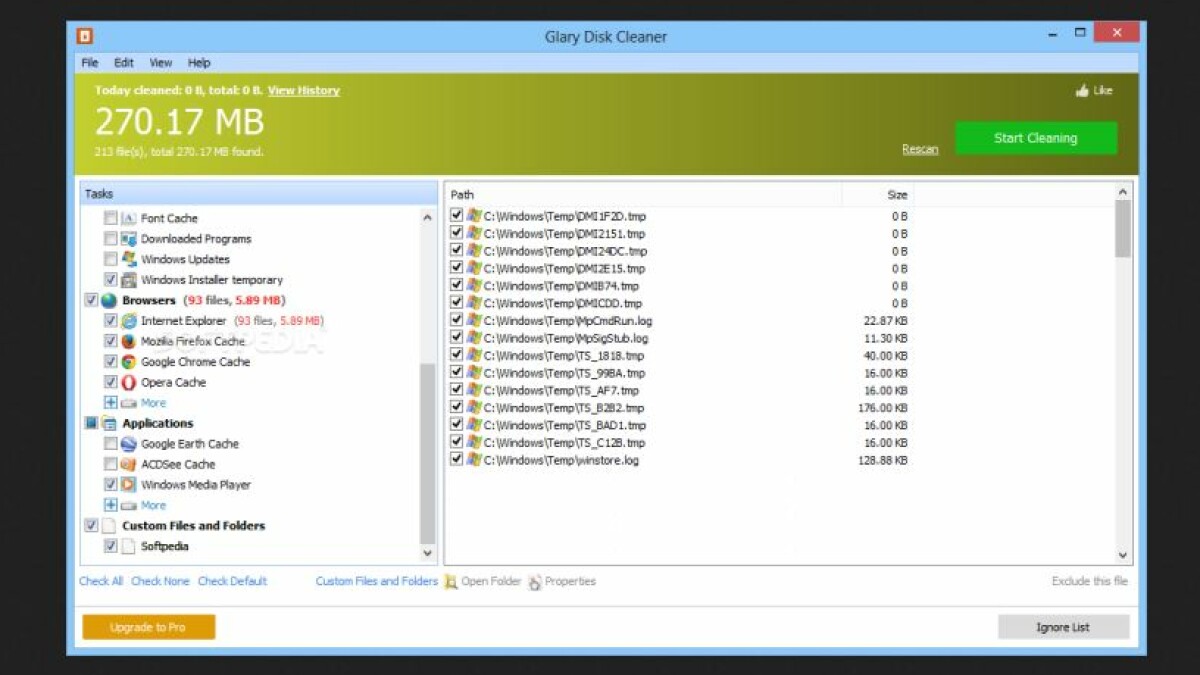The width and height of the screenshot is (1200, 675).
Task: Click the Google Earth Cache icon
Action: (x=129, y=444)
